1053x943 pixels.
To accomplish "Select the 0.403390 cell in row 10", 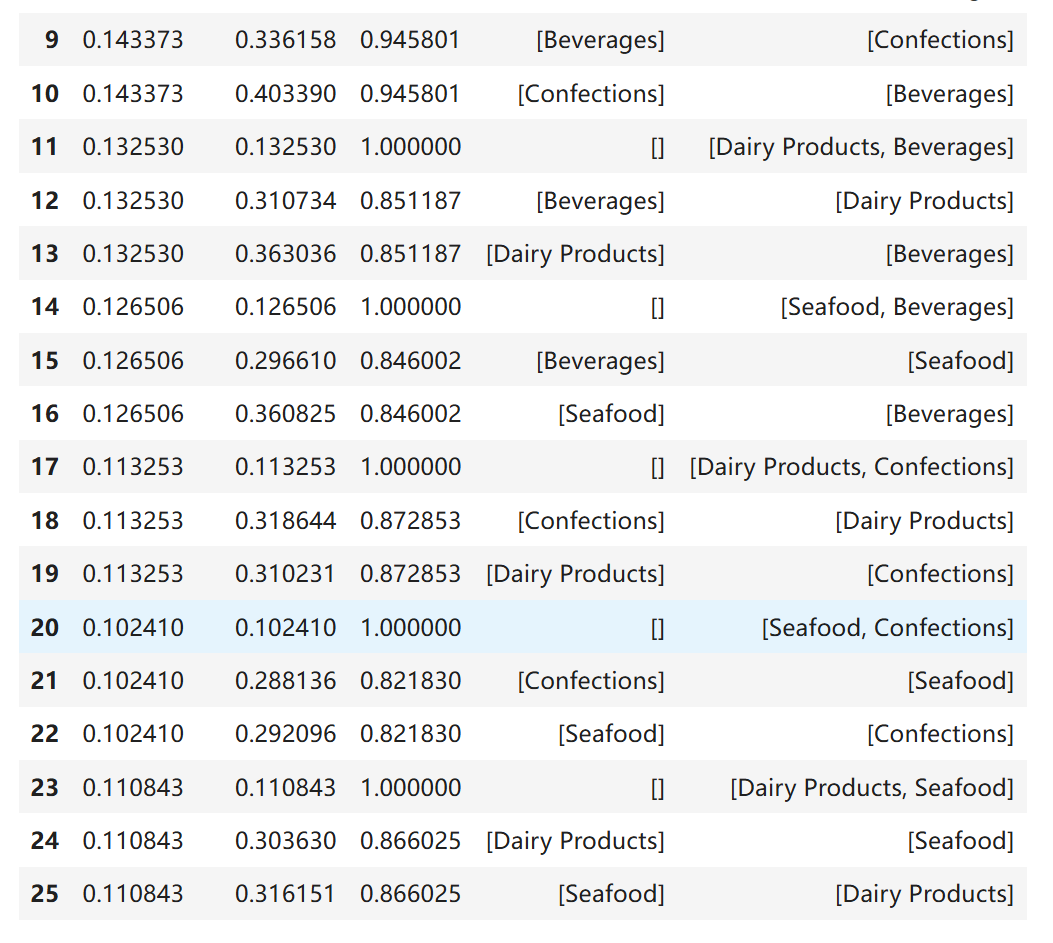I will click(x=285, y=94).
